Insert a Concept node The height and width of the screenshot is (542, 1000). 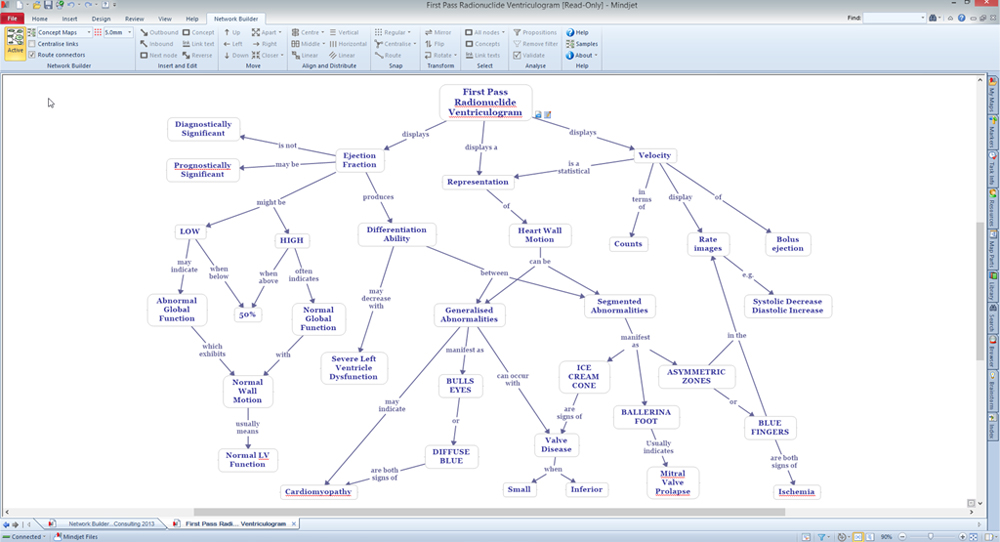[x=198, y=33]
